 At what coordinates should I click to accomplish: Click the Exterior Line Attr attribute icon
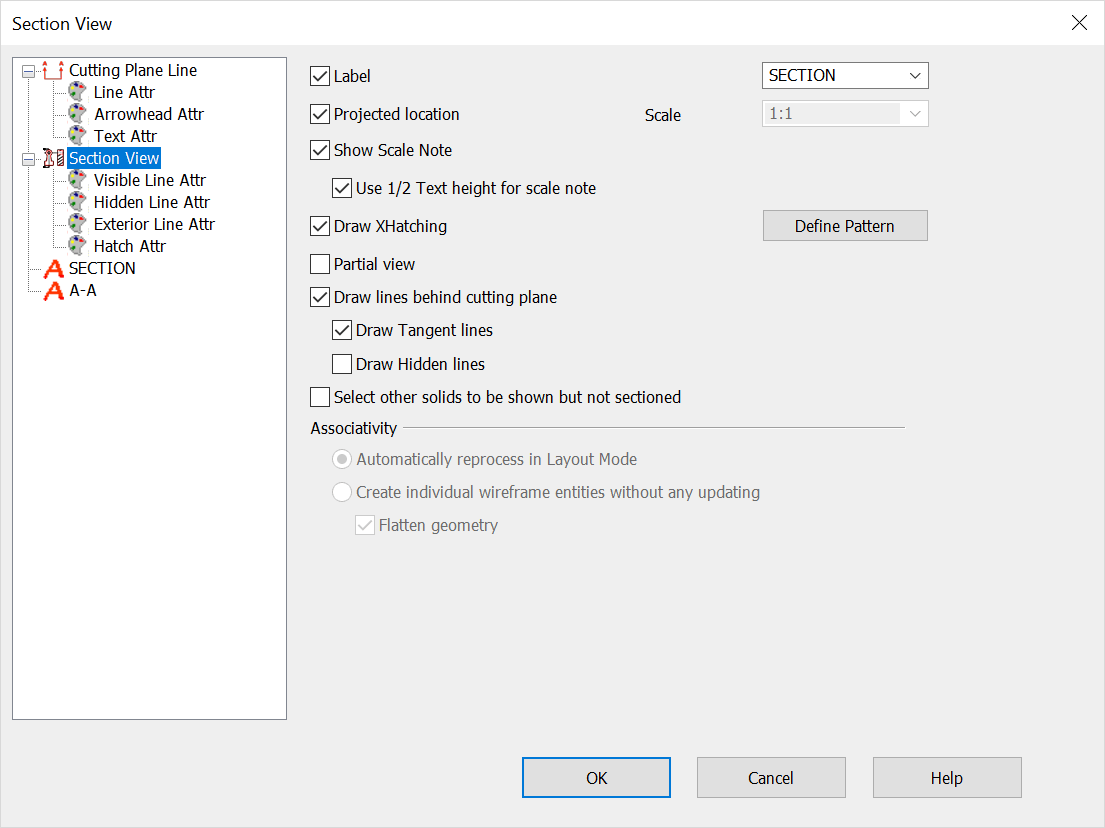77,223
